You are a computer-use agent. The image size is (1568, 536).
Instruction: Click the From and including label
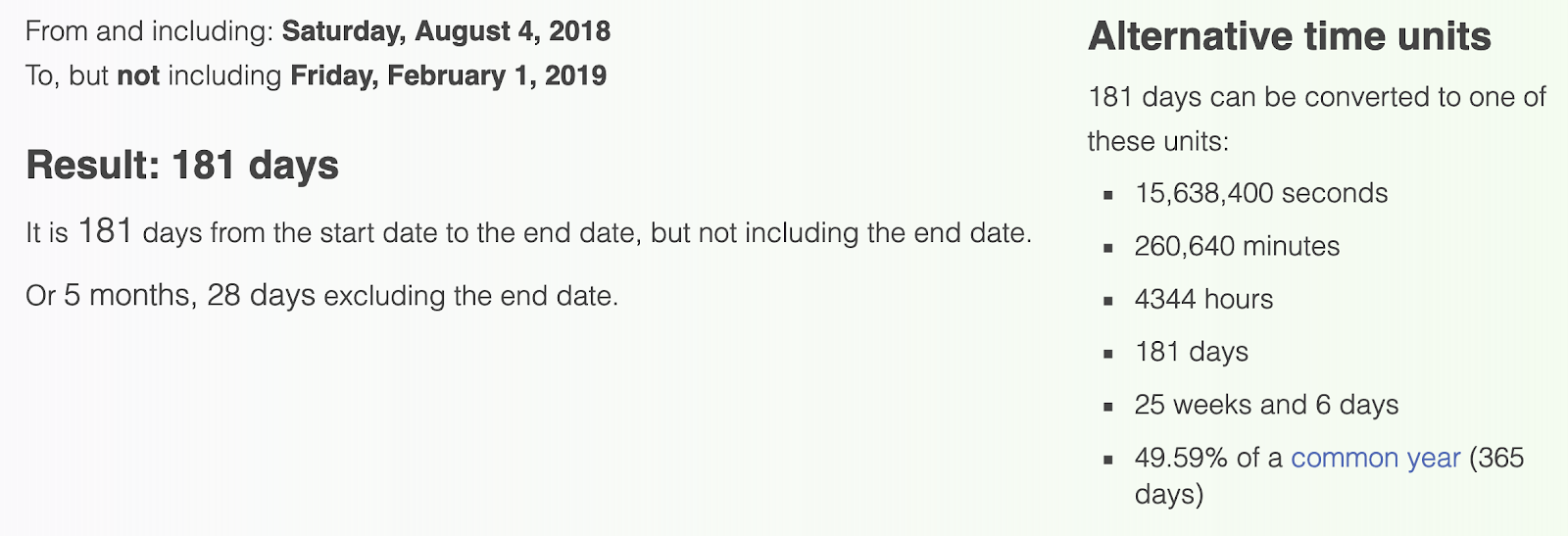click(x=150, y=32)
